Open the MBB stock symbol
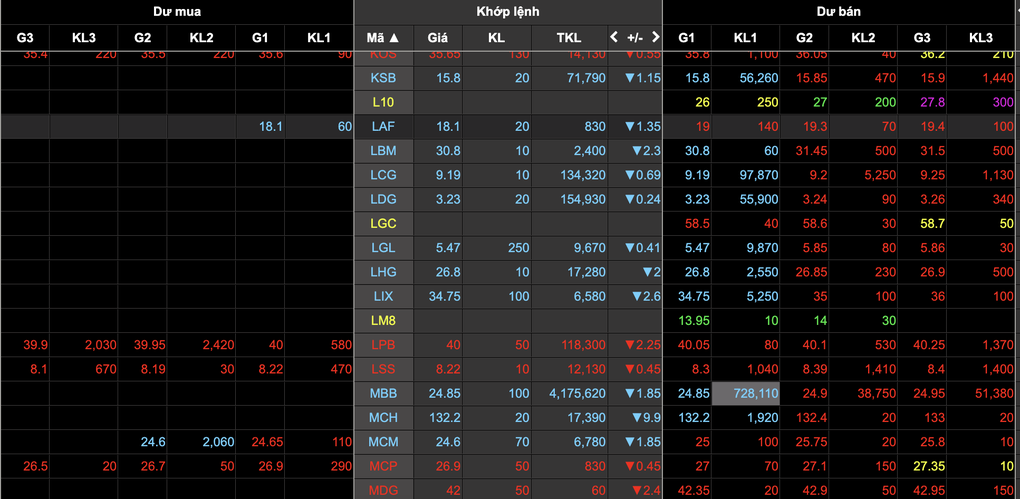This screenshot has height=499, width=1020. click(x=383, y=392)
